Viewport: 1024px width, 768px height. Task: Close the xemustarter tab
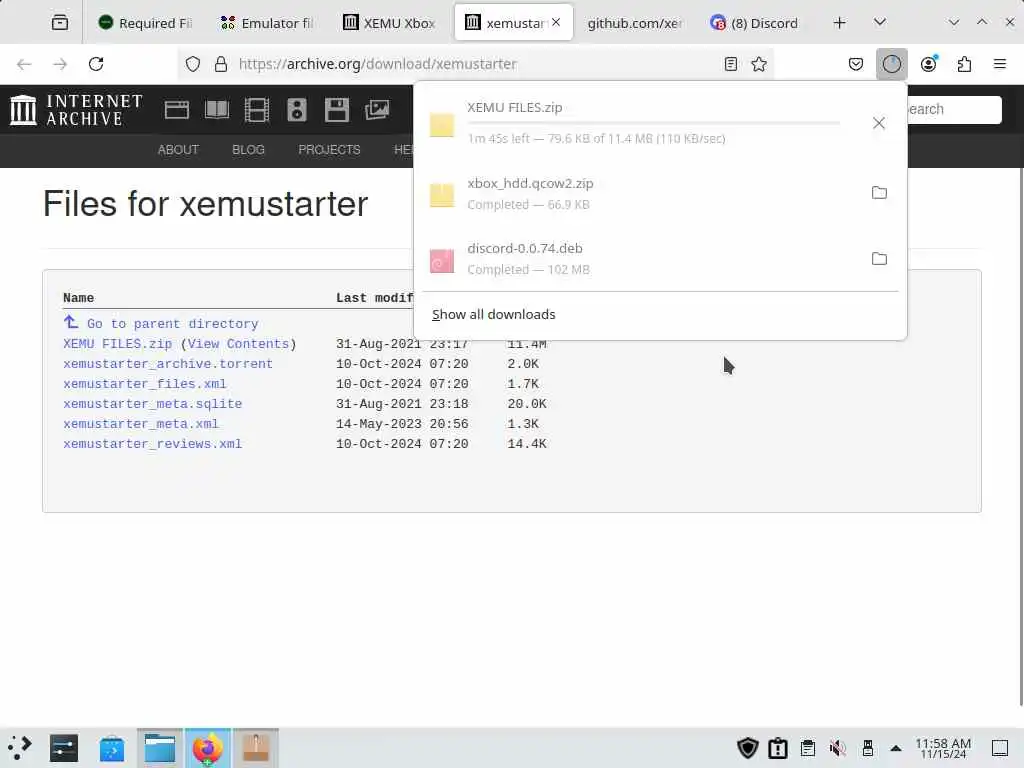(556, 22)
